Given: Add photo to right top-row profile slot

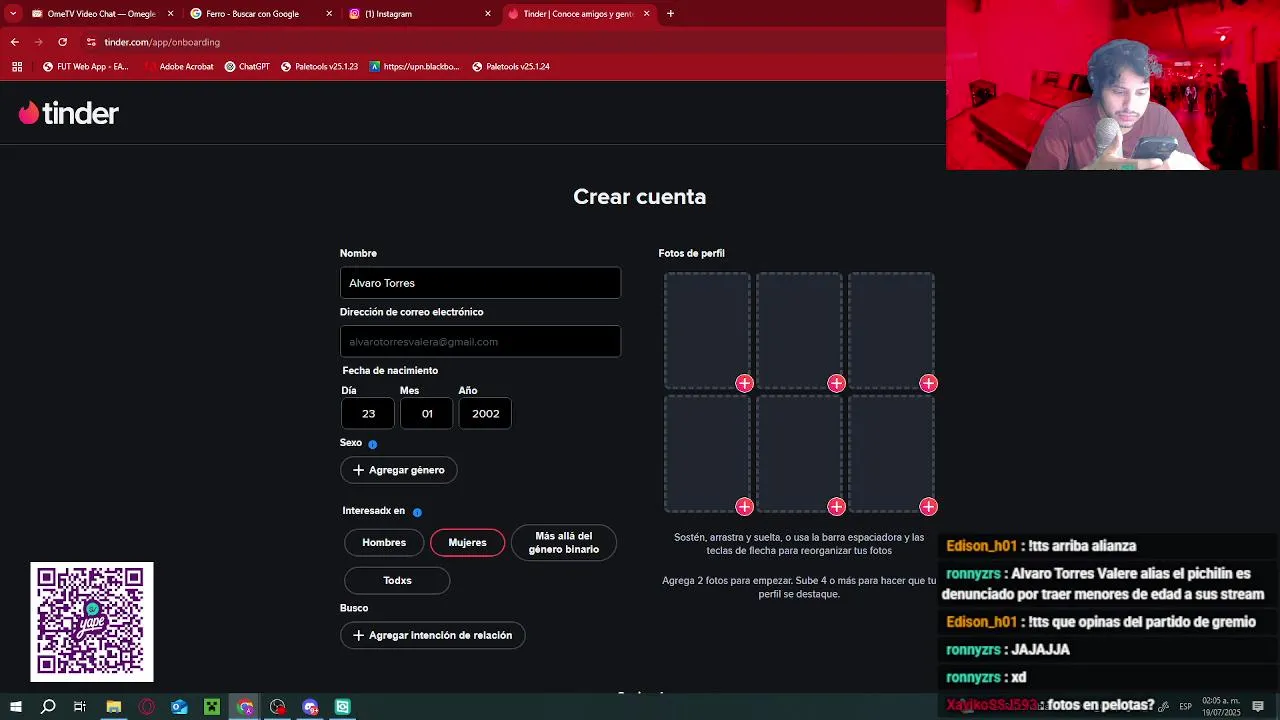Looking at the screenshot, I should pos(928,383).
